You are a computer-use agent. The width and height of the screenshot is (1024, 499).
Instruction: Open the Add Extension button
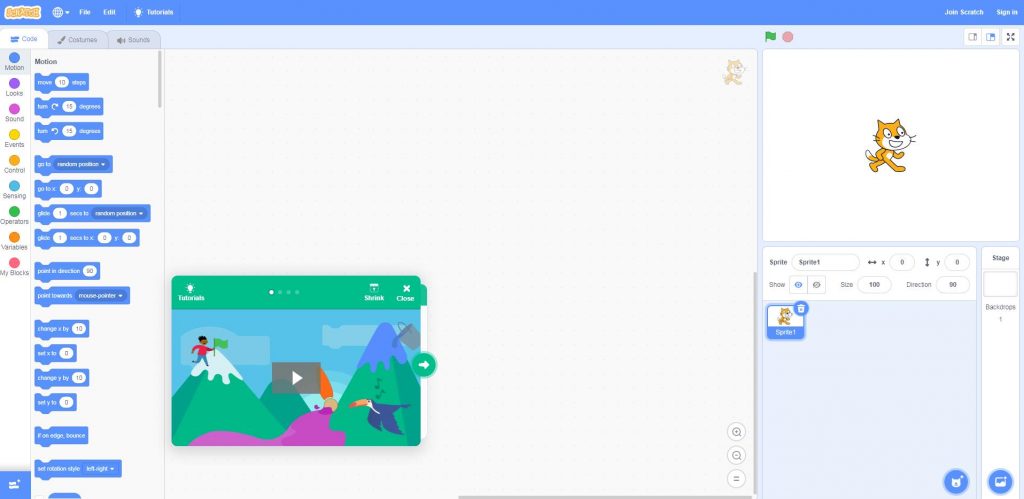14,485
